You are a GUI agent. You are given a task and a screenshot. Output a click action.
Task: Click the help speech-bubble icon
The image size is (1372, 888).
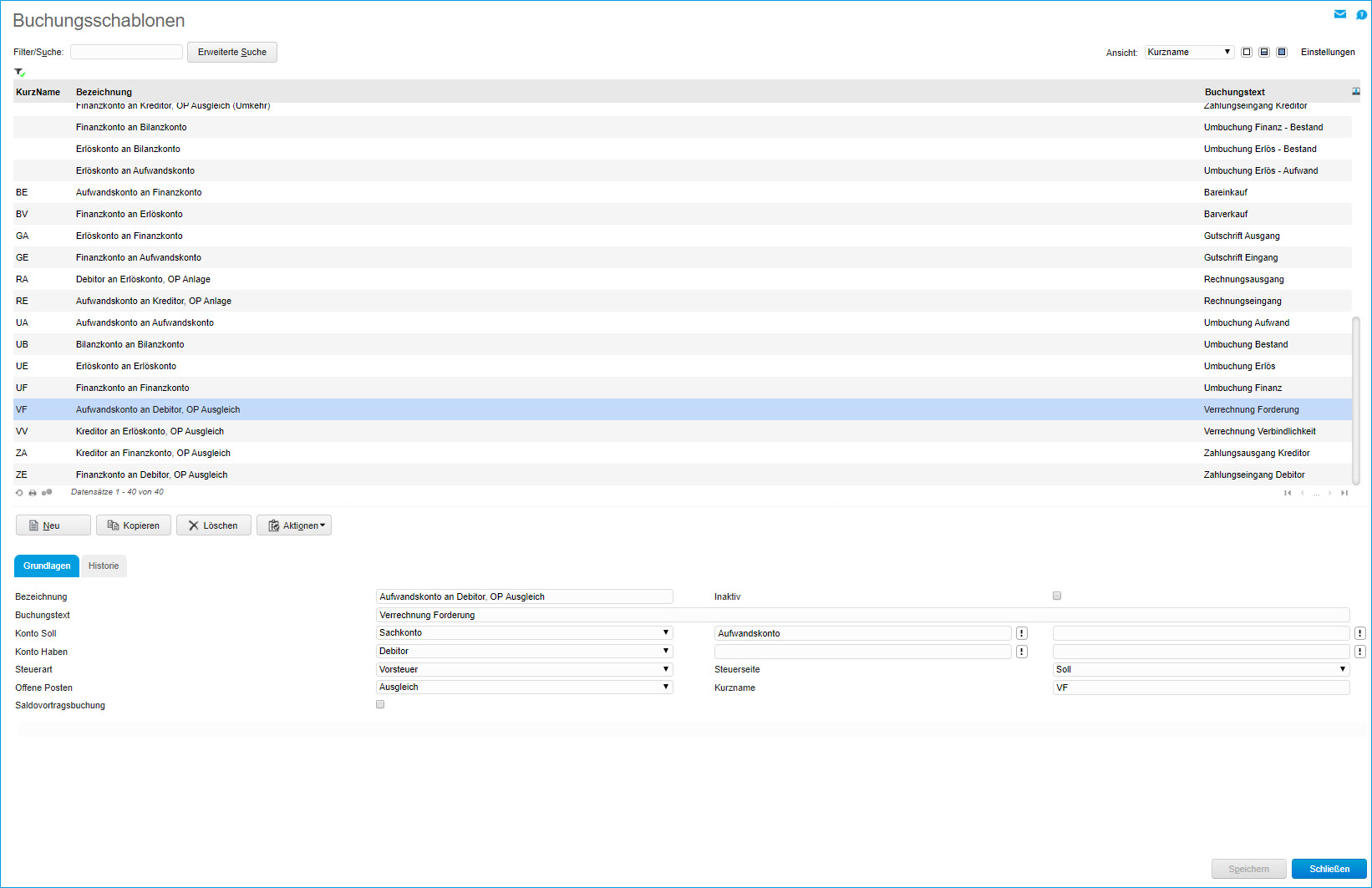tap(1360, 14)
